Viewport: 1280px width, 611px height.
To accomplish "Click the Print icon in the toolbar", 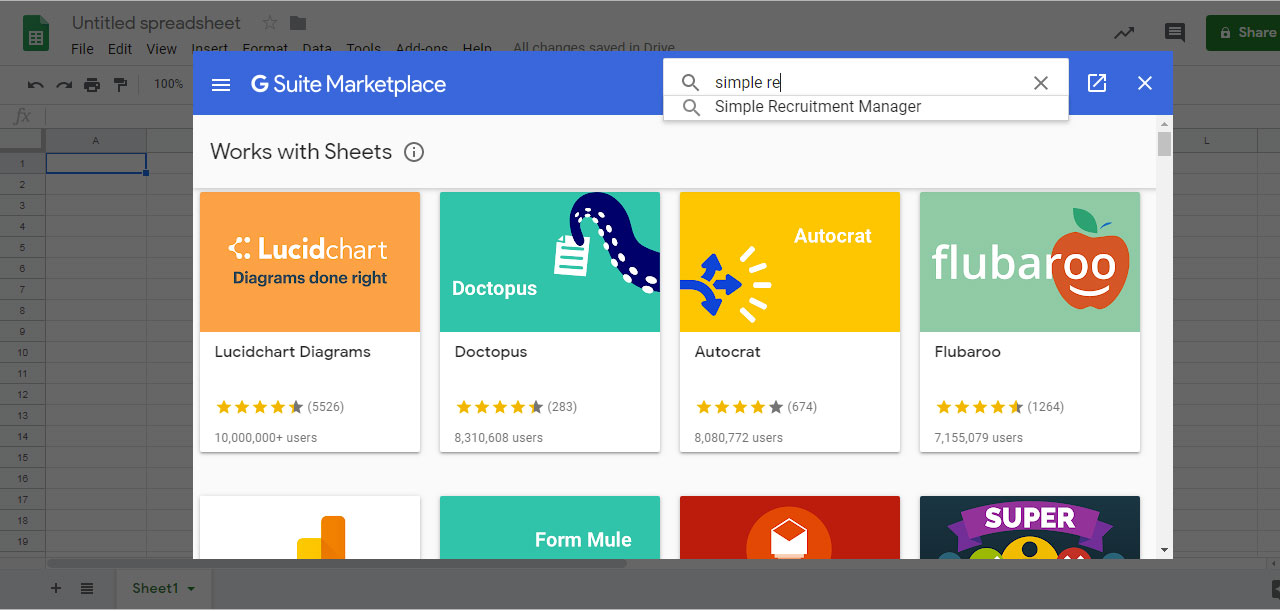I will [92, 85].
